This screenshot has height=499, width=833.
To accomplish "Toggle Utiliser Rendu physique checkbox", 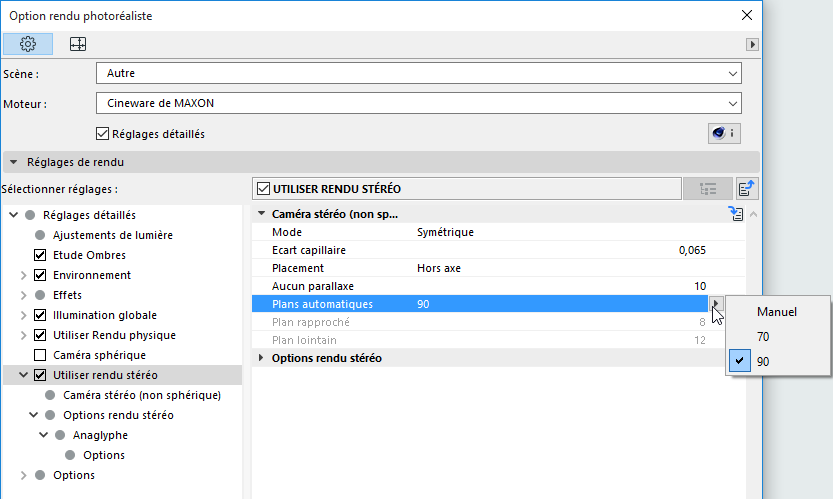I will [40, 335].
